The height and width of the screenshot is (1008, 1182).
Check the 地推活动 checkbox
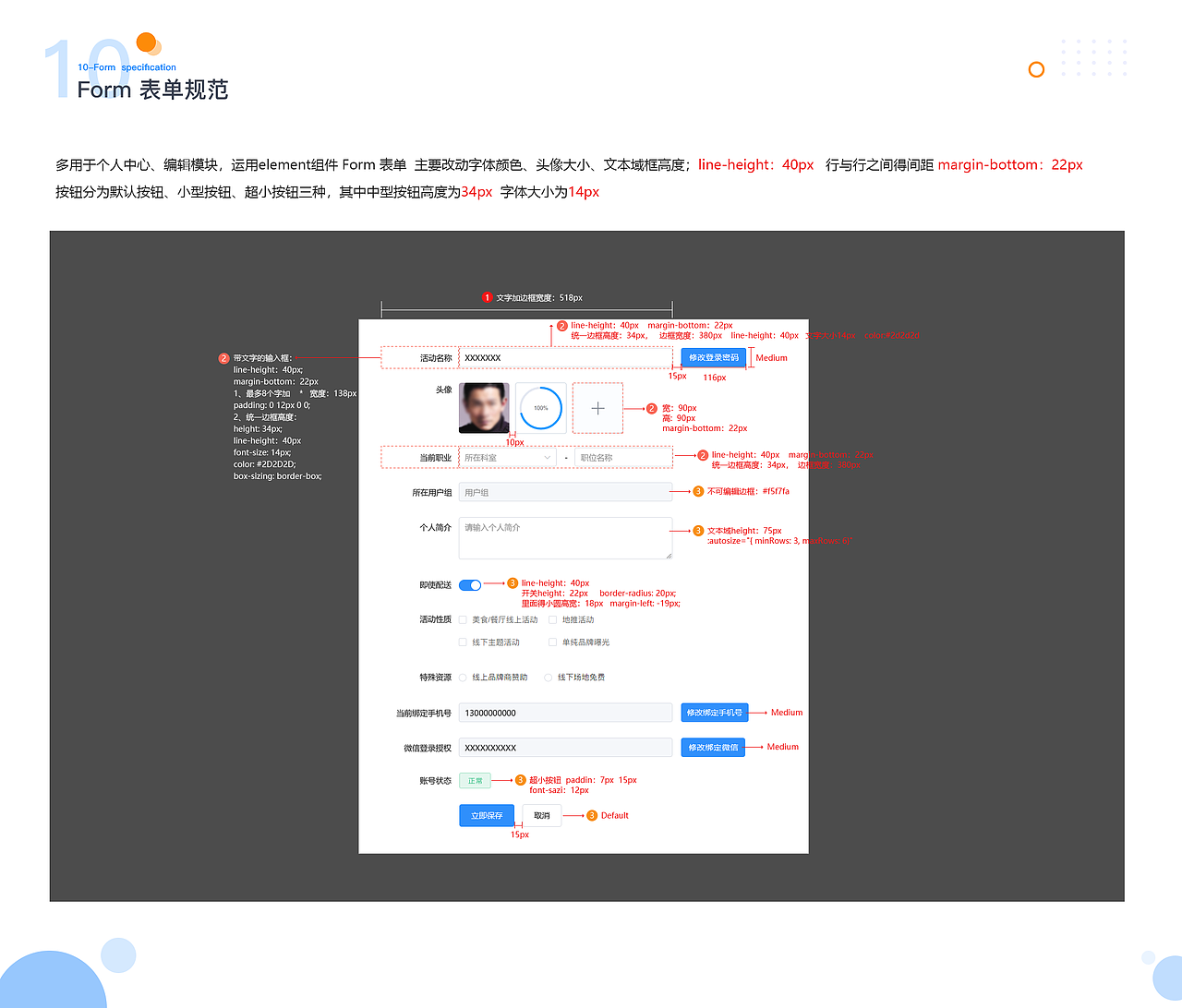pyautogui.click(x=552, y=620)
